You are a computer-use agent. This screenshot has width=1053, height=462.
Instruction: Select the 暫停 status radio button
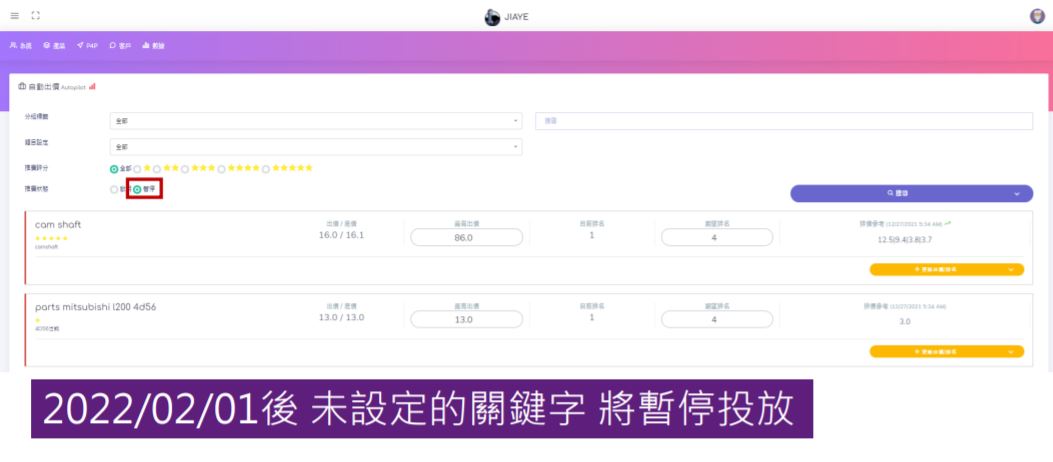pos(137,189)
